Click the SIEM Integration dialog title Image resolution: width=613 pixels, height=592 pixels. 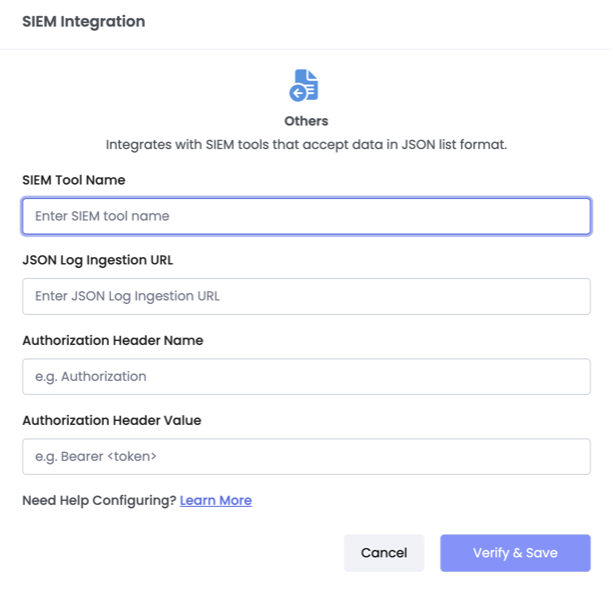83,22
